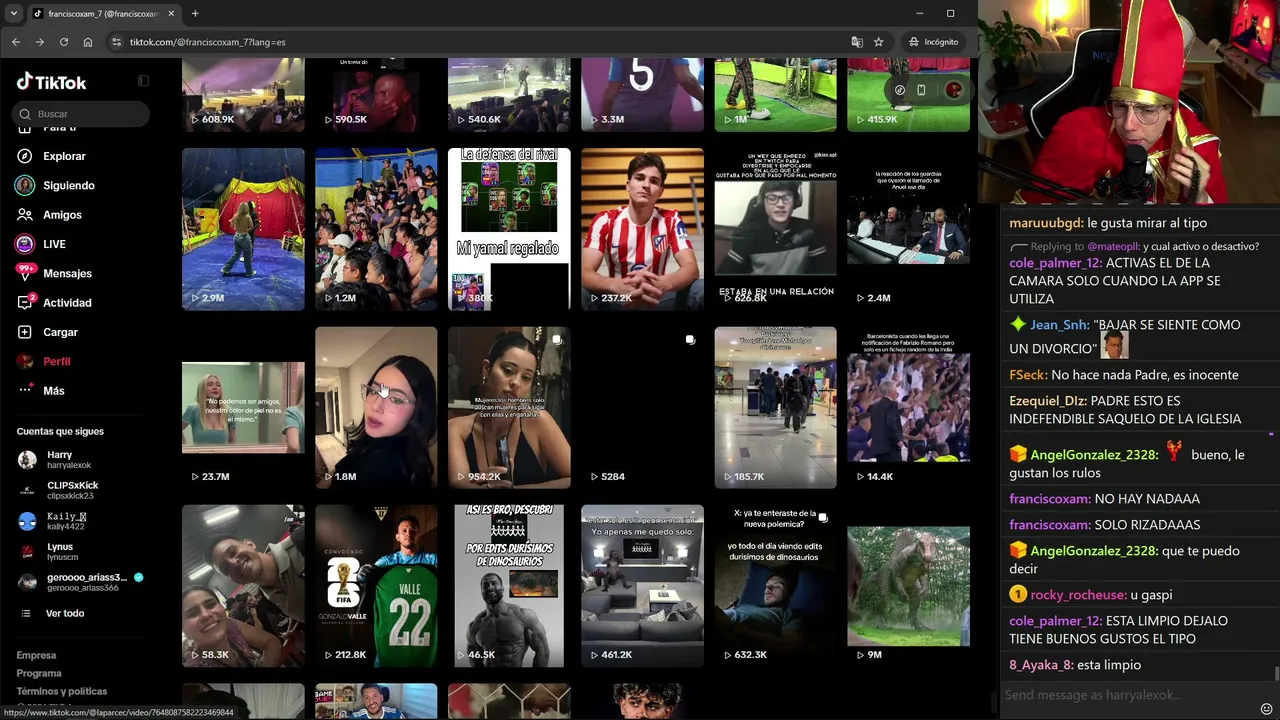Click the Incógnito indicator chip
This screenshot has height=720, width=1280.
[x=934, y=42]
